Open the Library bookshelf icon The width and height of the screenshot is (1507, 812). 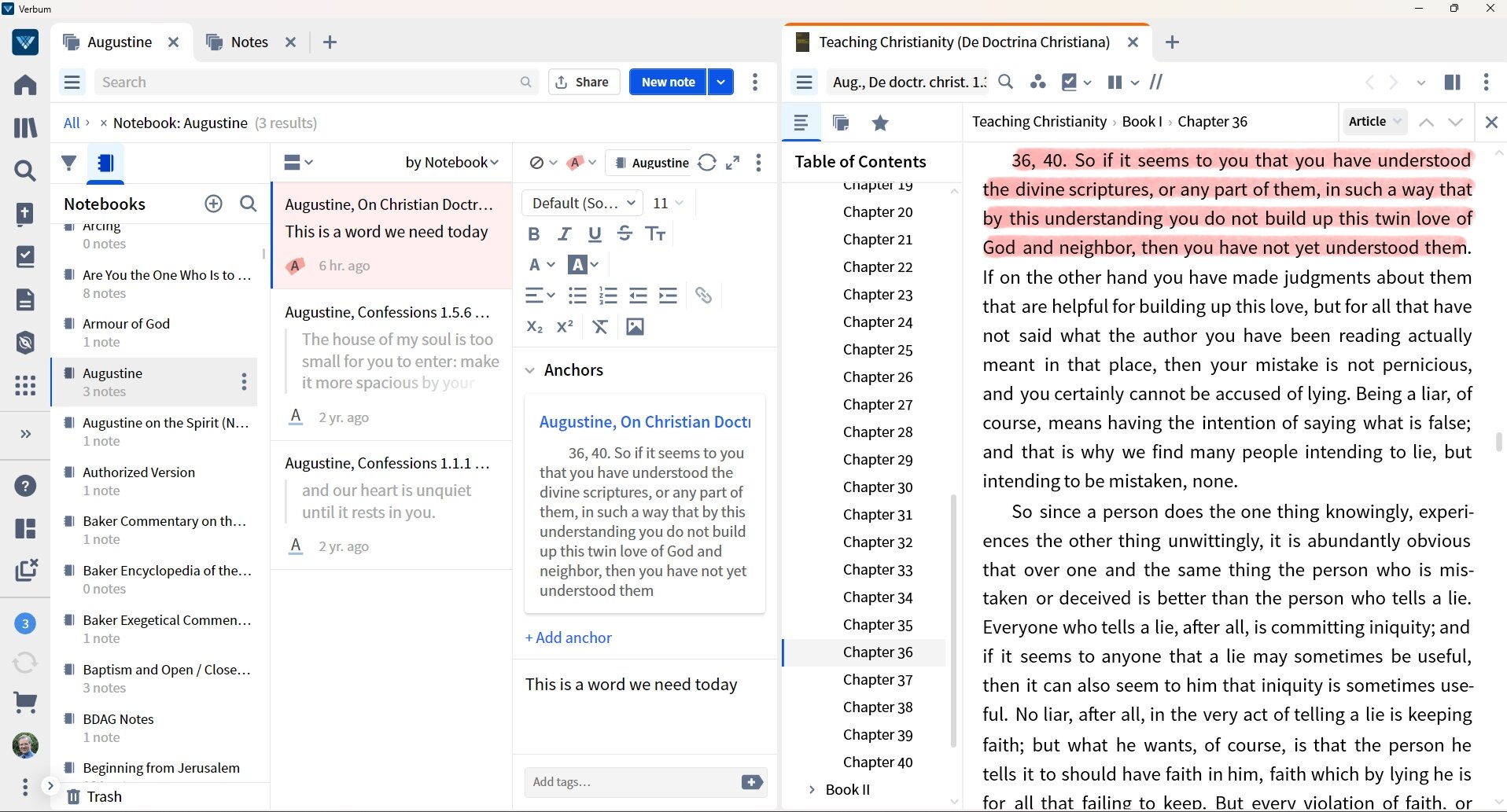click(25, 127)
